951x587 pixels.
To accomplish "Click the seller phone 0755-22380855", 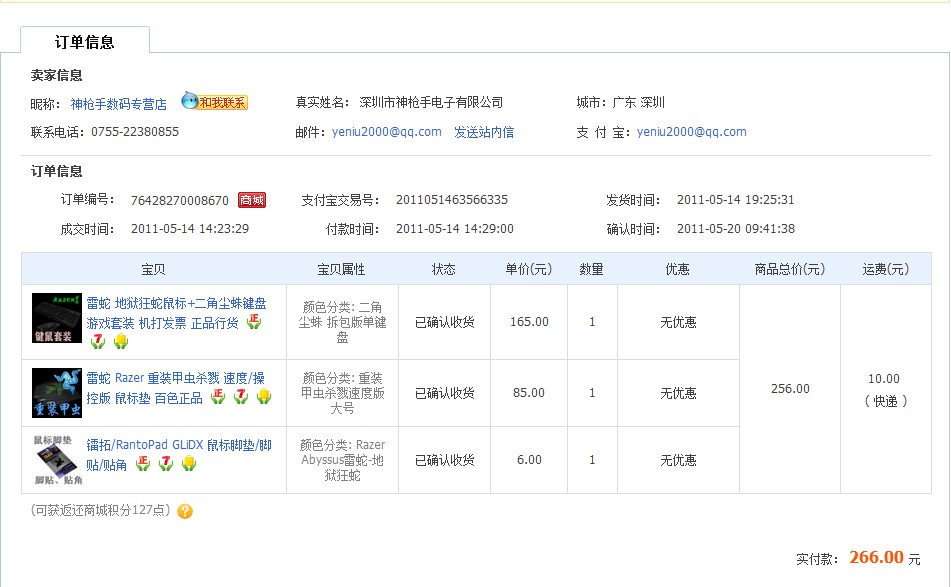I will tap(135, 132).
